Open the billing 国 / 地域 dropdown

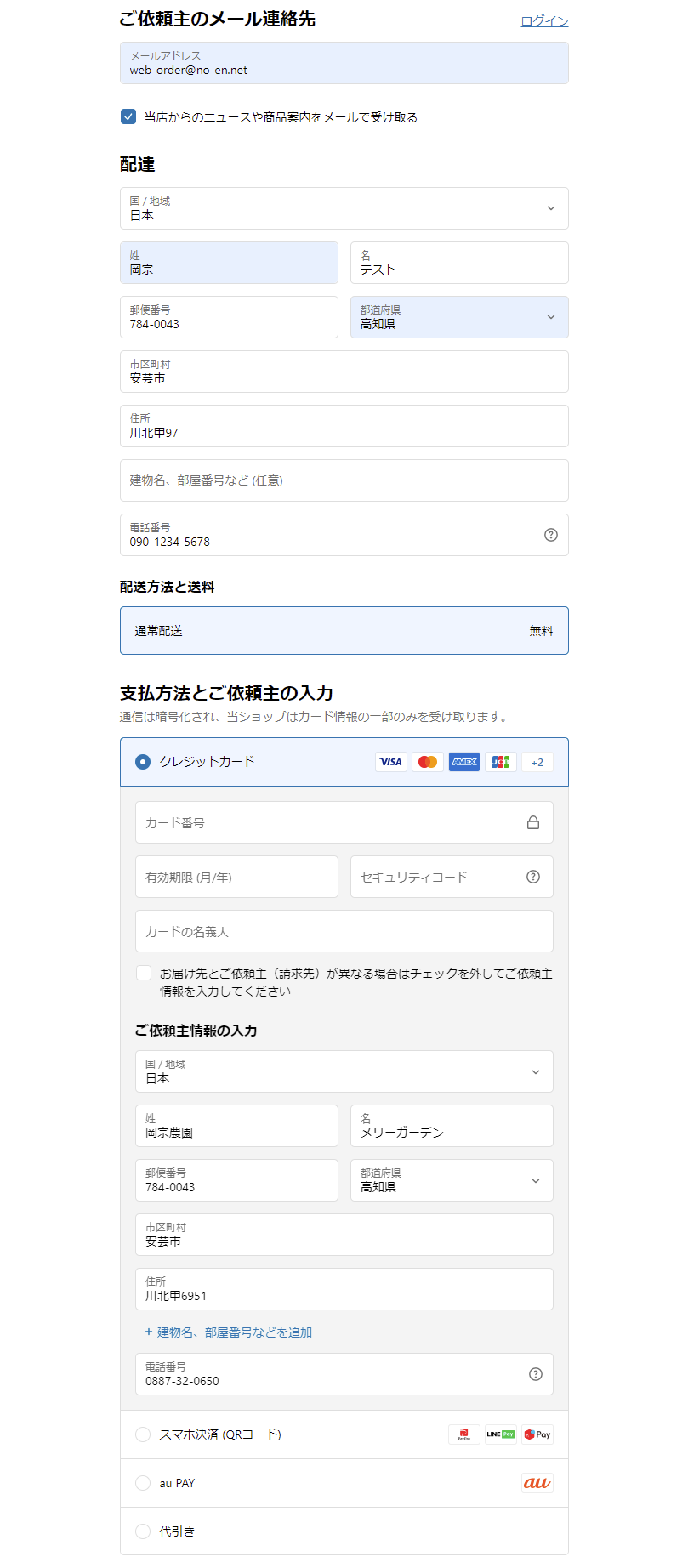pos(344,1071)
